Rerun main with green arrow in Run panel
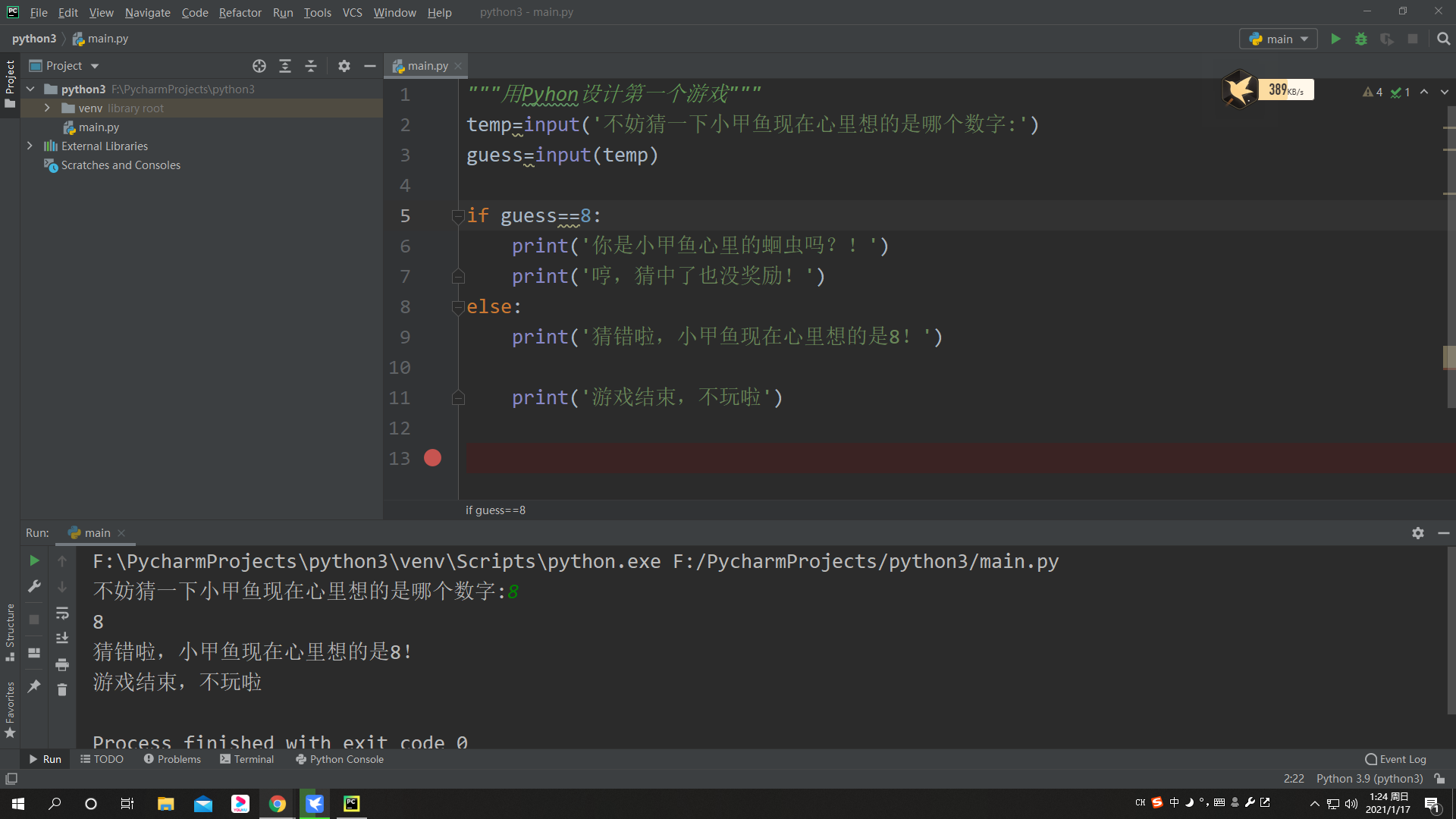The width and height of the screenshot is (1456, 819). (x=34, y=560)
